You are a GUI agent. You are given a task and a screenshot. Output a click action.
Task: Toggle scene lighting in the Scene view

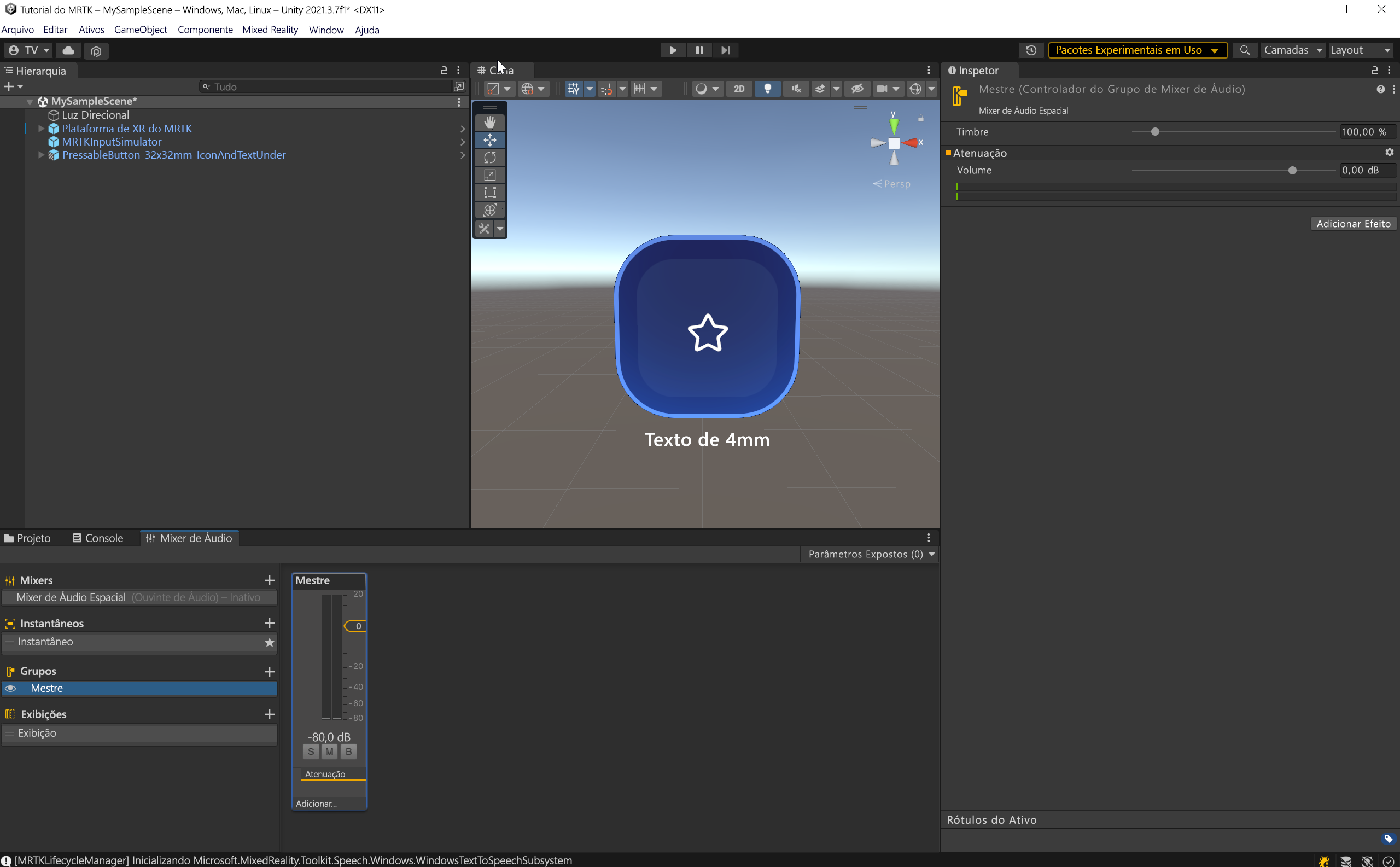[767, 88]
